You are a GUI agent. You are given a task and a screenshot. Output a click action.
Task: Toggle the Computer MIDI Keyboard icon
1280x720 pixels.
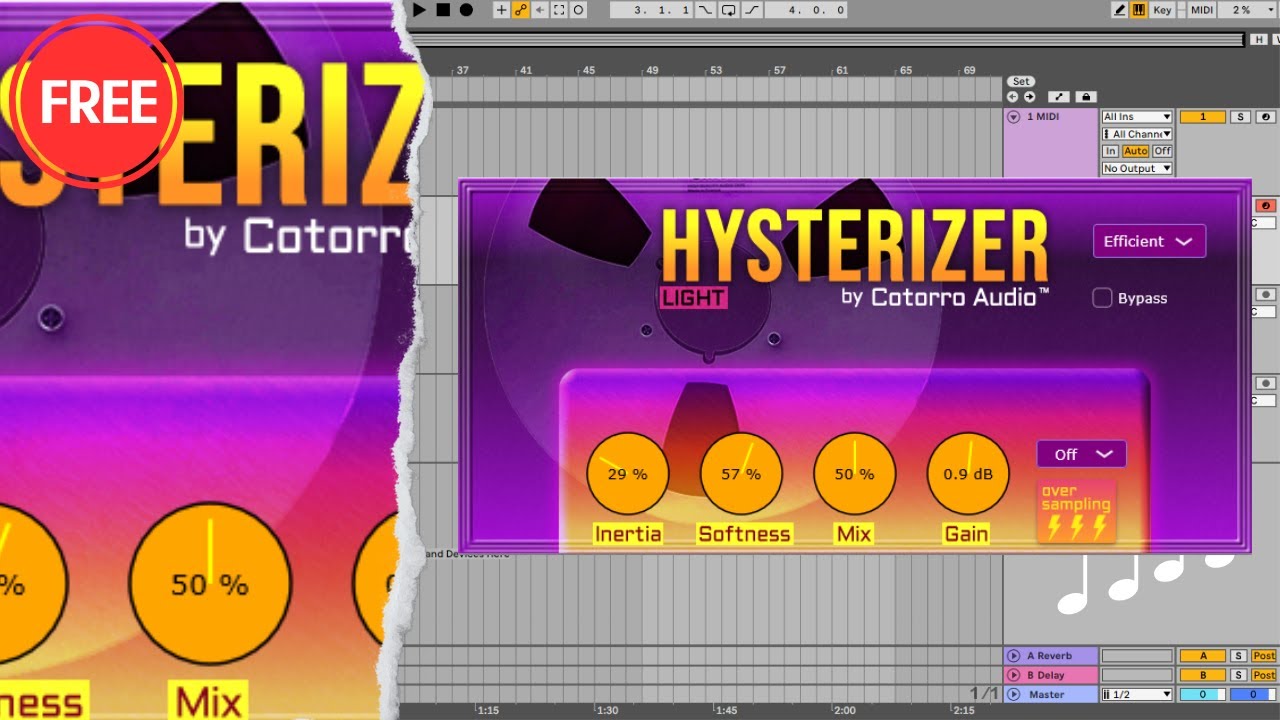(1139, 10)
